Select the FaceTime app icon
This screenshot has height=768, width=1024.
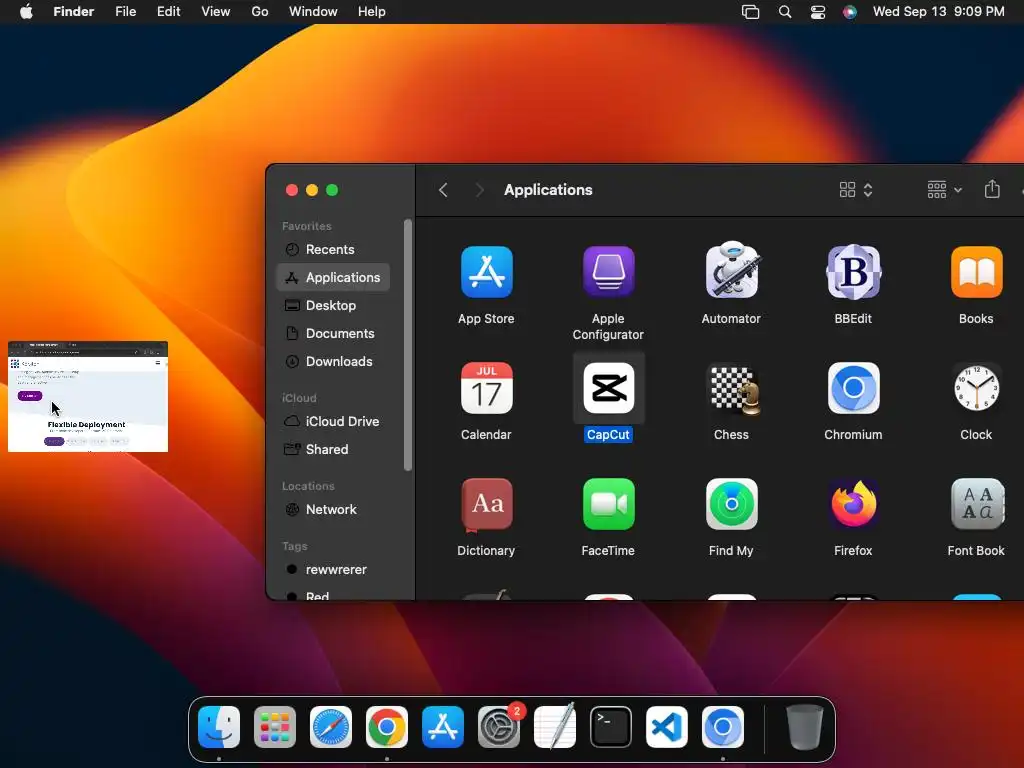[608, 504]
